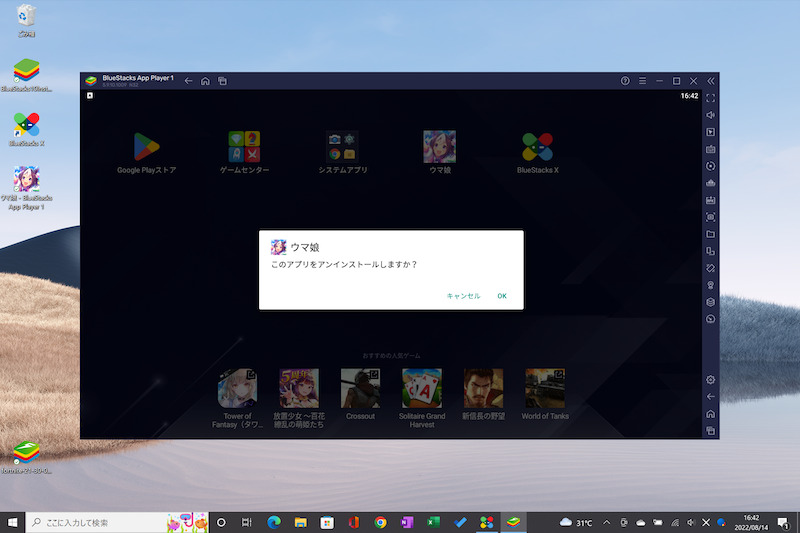Click the Windows taskbar search box
This screenshot has width=800, height=533.
(x=95, y=522)
